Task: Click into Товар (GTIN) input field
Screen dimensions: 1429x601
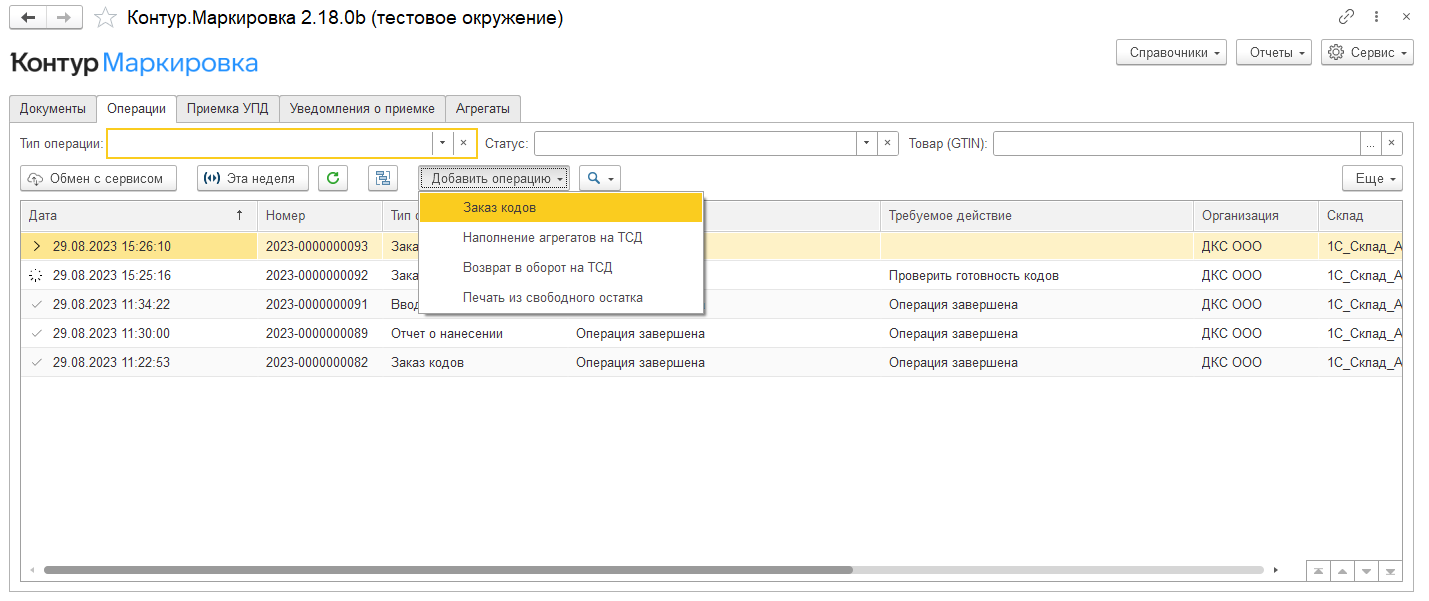Action: coord(1177,143)
